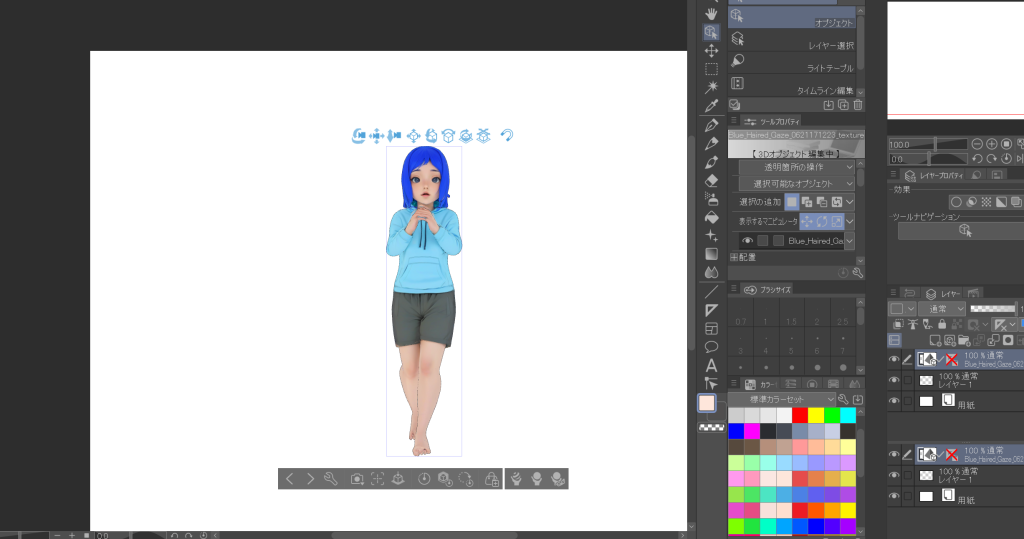The height and width of the screenshot is (539, 1024).
Task: Select the Eyedropper tool
Action: pos(711,106)
